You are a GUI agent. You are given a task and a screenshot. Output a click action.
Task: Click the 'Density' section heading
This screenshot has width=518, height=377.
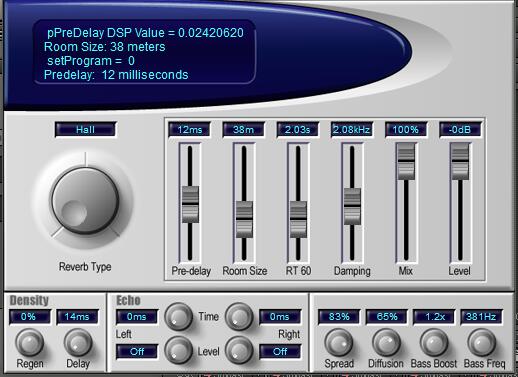tap(29, 300)
